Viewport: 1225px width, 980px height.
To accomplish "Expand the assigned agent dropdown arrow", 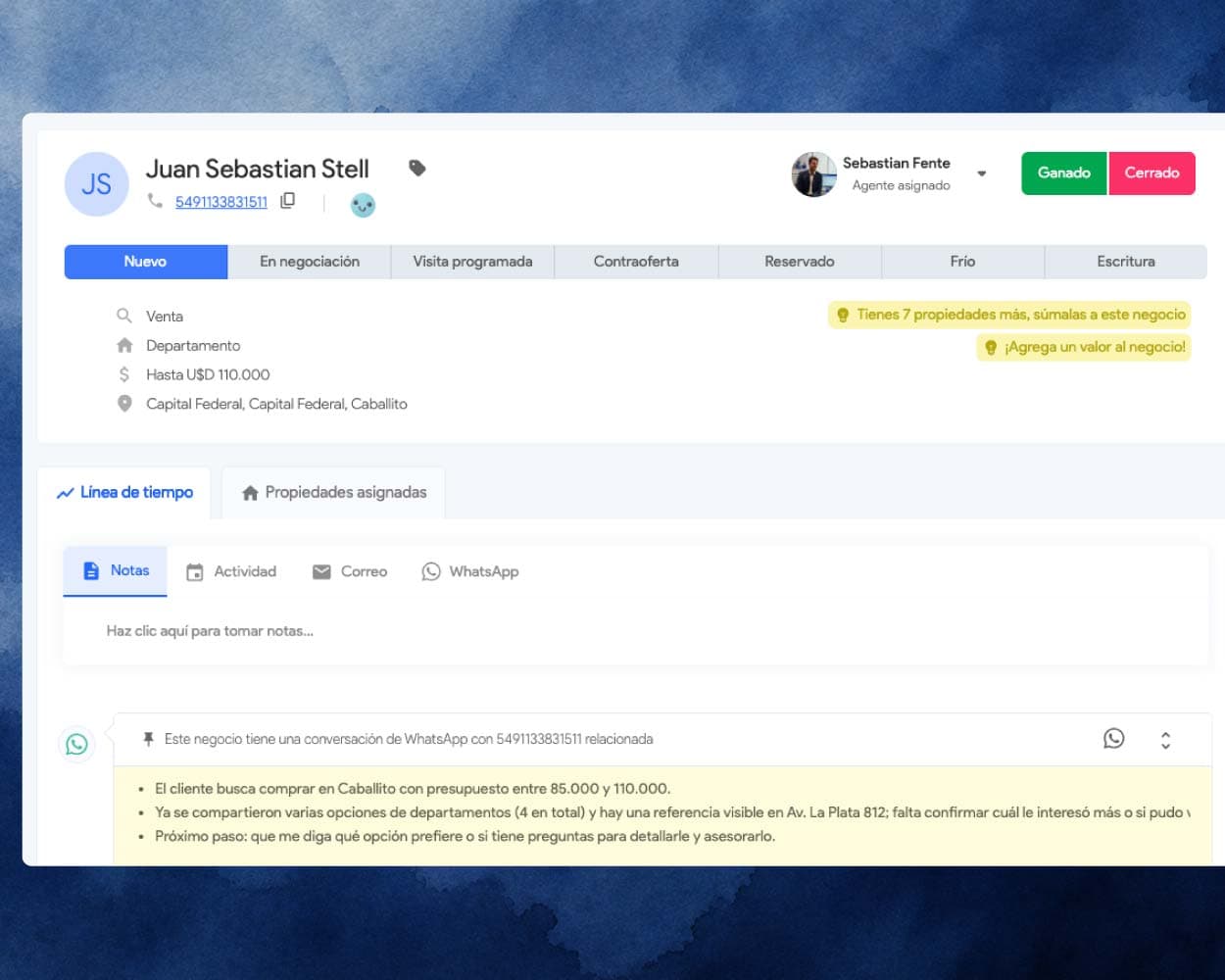I will [981, 173].
